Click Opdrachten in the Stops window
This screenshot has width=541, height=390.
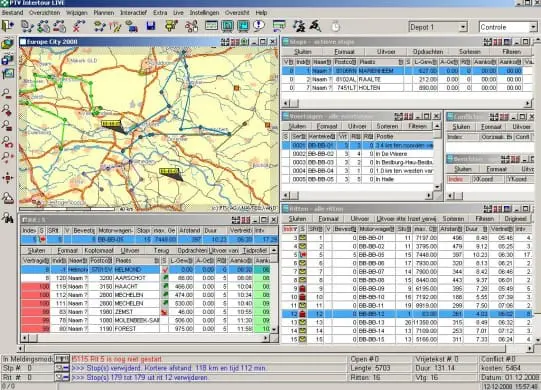click(x=428, y=52)
